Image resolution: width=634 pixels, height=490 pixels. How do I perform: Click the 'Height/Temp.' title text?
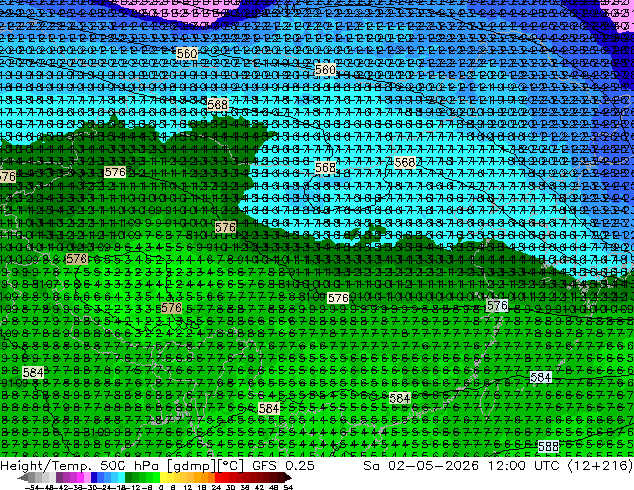coord(48,466)
